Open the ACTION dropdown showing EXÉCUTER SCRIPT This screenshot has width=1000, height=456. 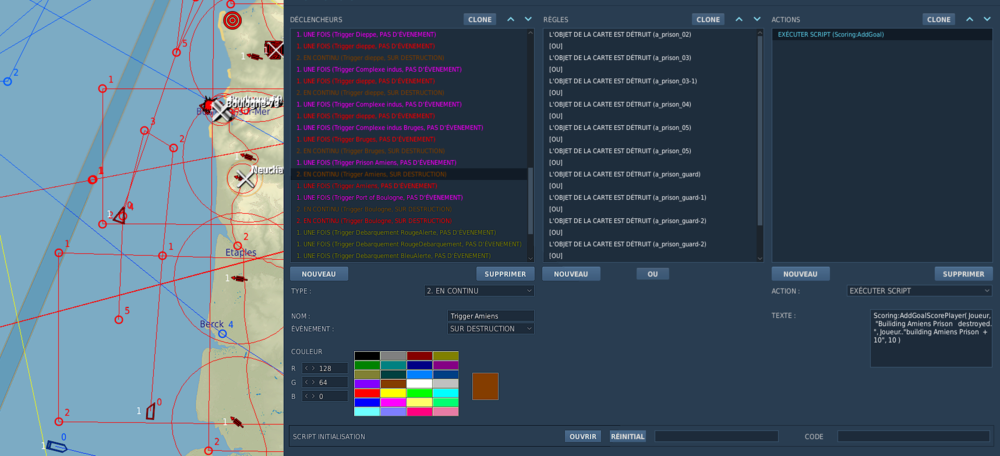pyautogui.click(x=920, y=291)
